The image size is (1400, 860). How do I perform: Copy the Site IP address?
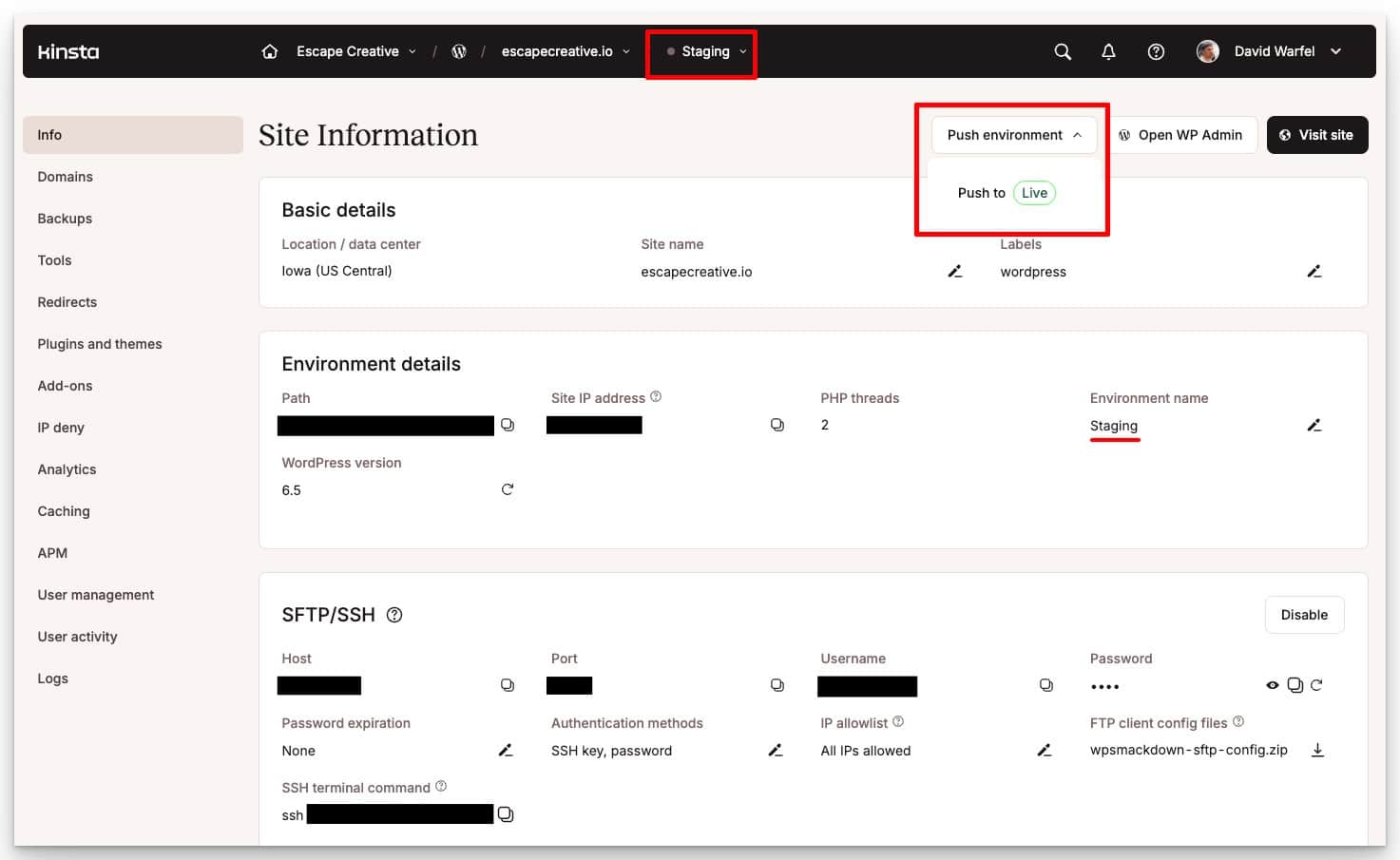(777, 425)
